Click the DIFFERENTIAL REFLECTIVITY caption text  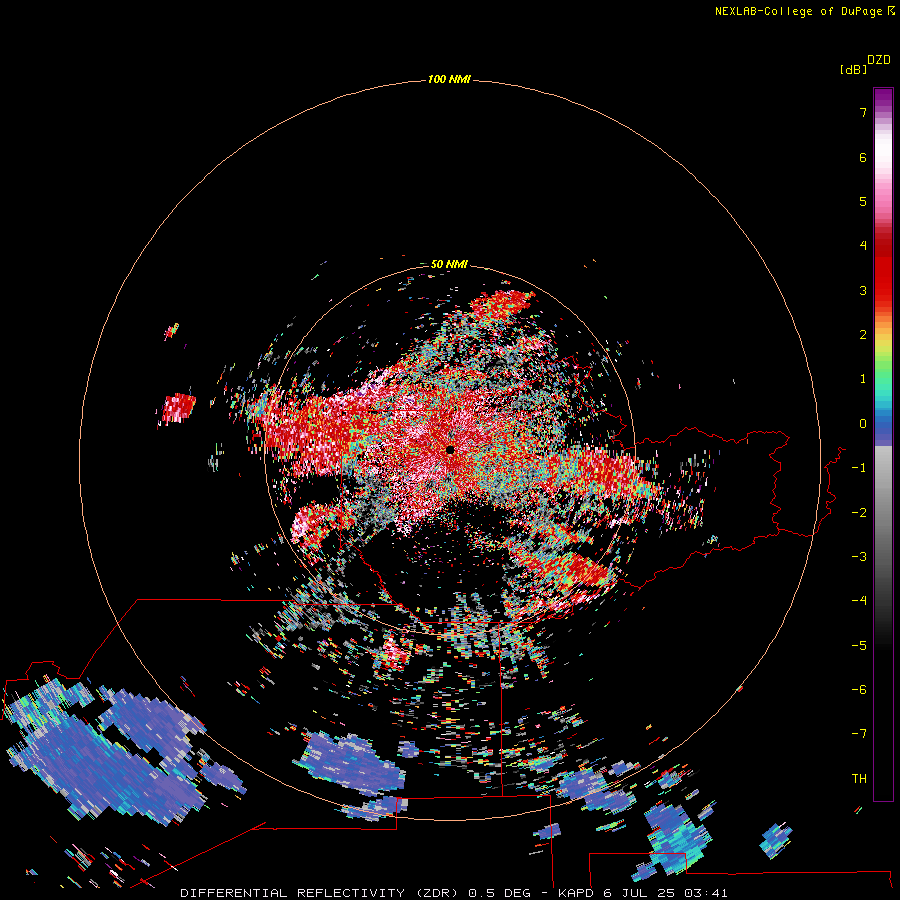[x=292, y=893]
